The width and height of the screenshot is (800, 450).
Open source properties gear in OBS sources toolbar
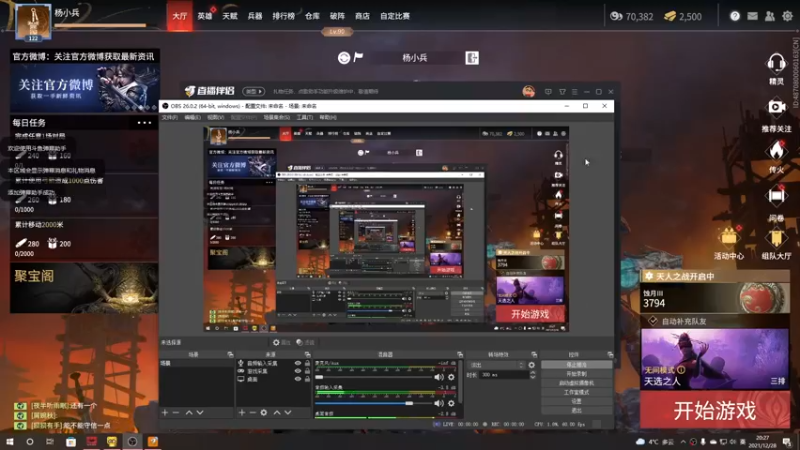(x=264, y=412)
